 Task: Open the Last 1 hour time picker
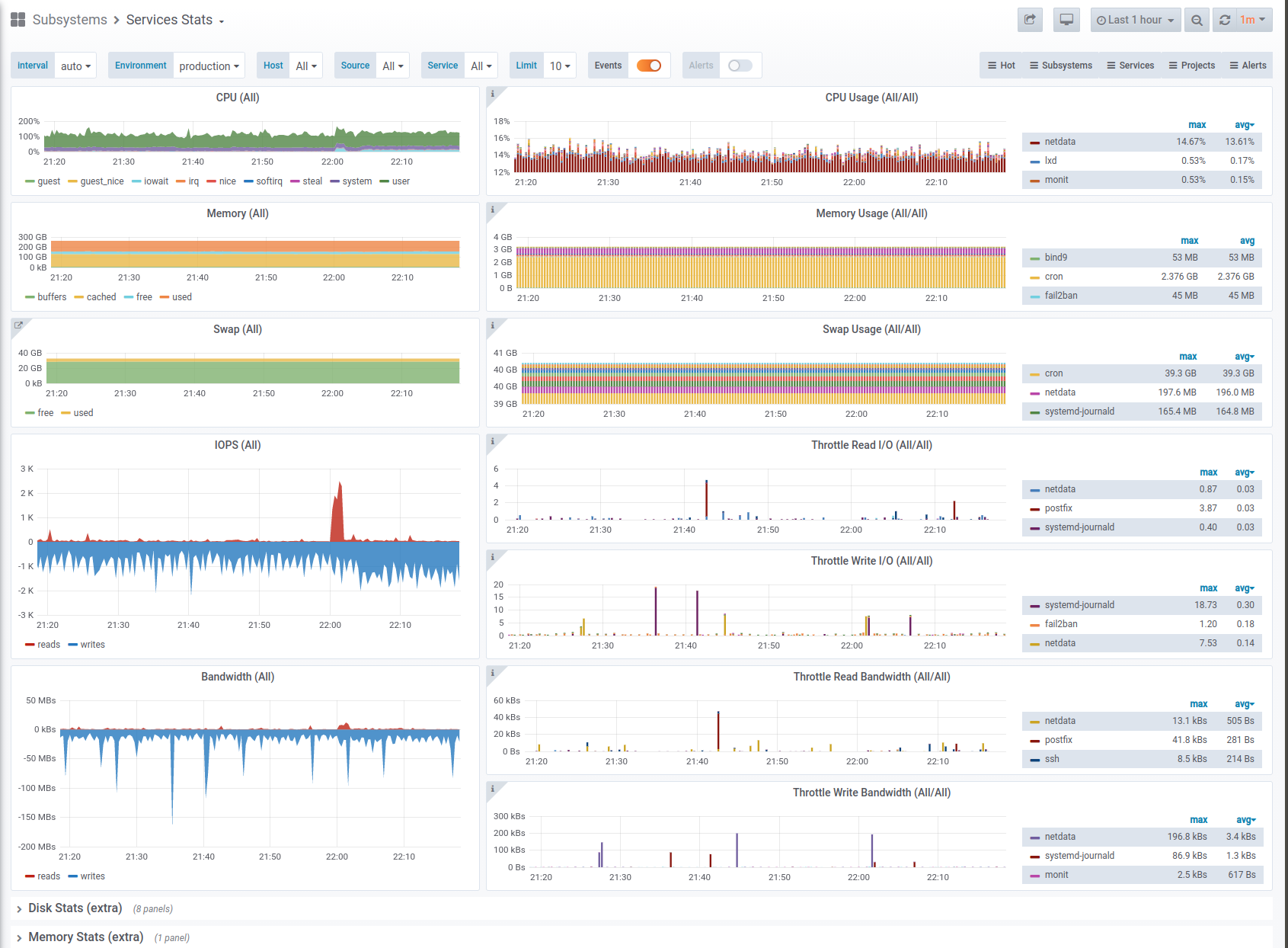point(1136,20)
